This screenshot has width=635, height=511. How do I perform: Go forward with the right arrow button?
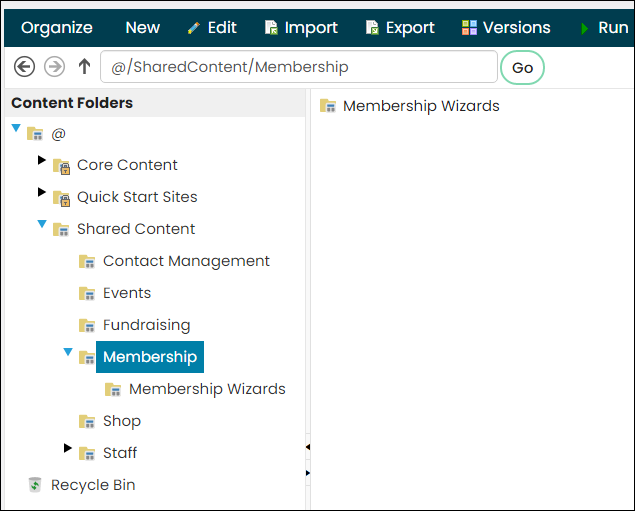[54, 66]
